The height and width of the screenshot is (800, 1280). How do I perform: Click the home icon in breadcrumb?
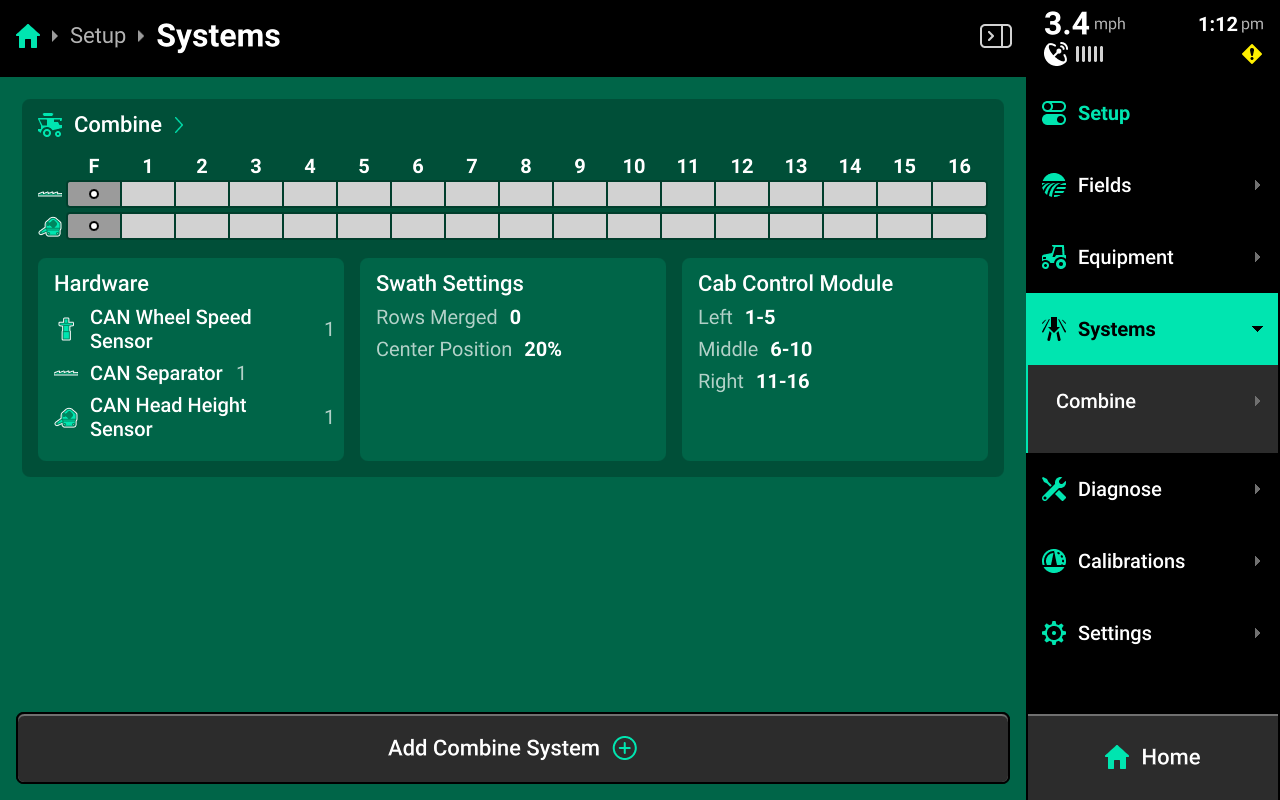(x=28, y=37)
